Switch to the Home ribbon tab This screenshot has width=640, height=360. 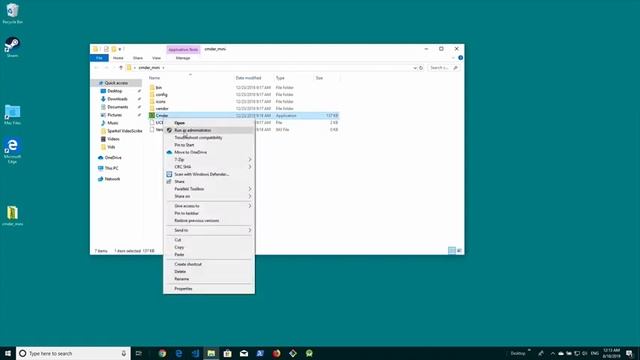(x=118, y=58)
